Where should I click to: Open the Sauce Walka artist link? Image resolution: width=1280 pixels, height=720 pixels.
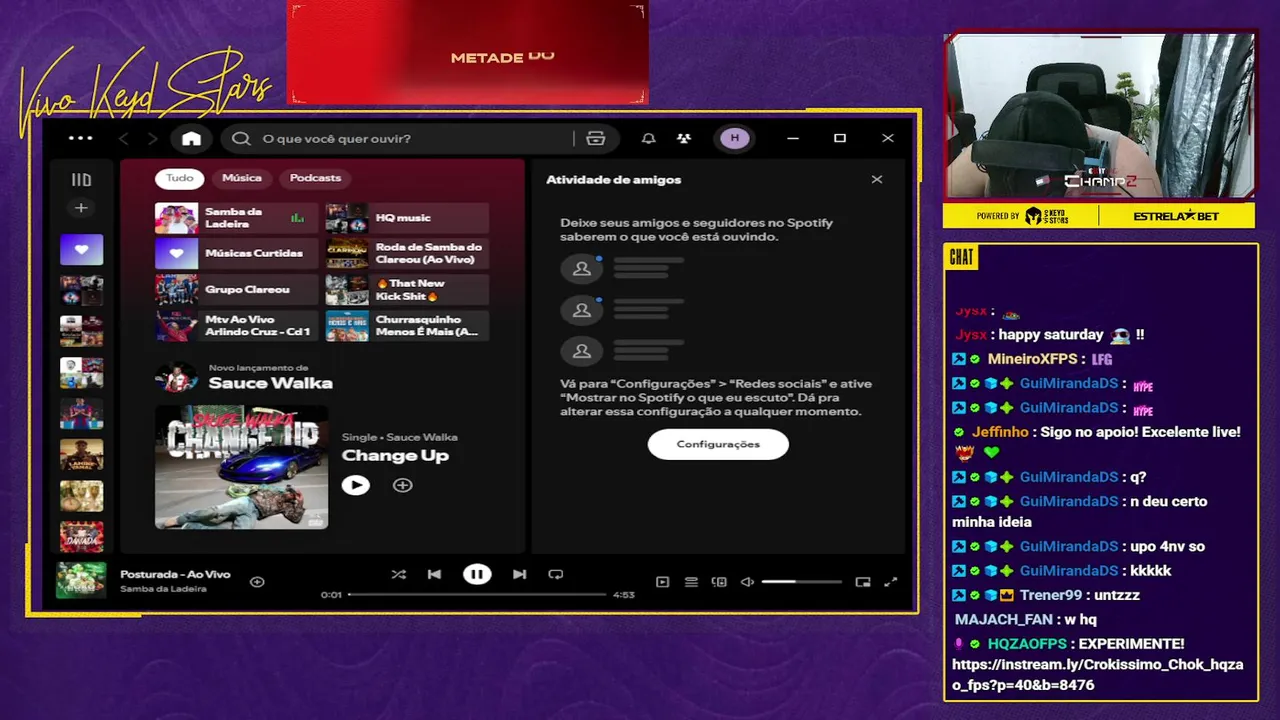[x=270, y=384]
